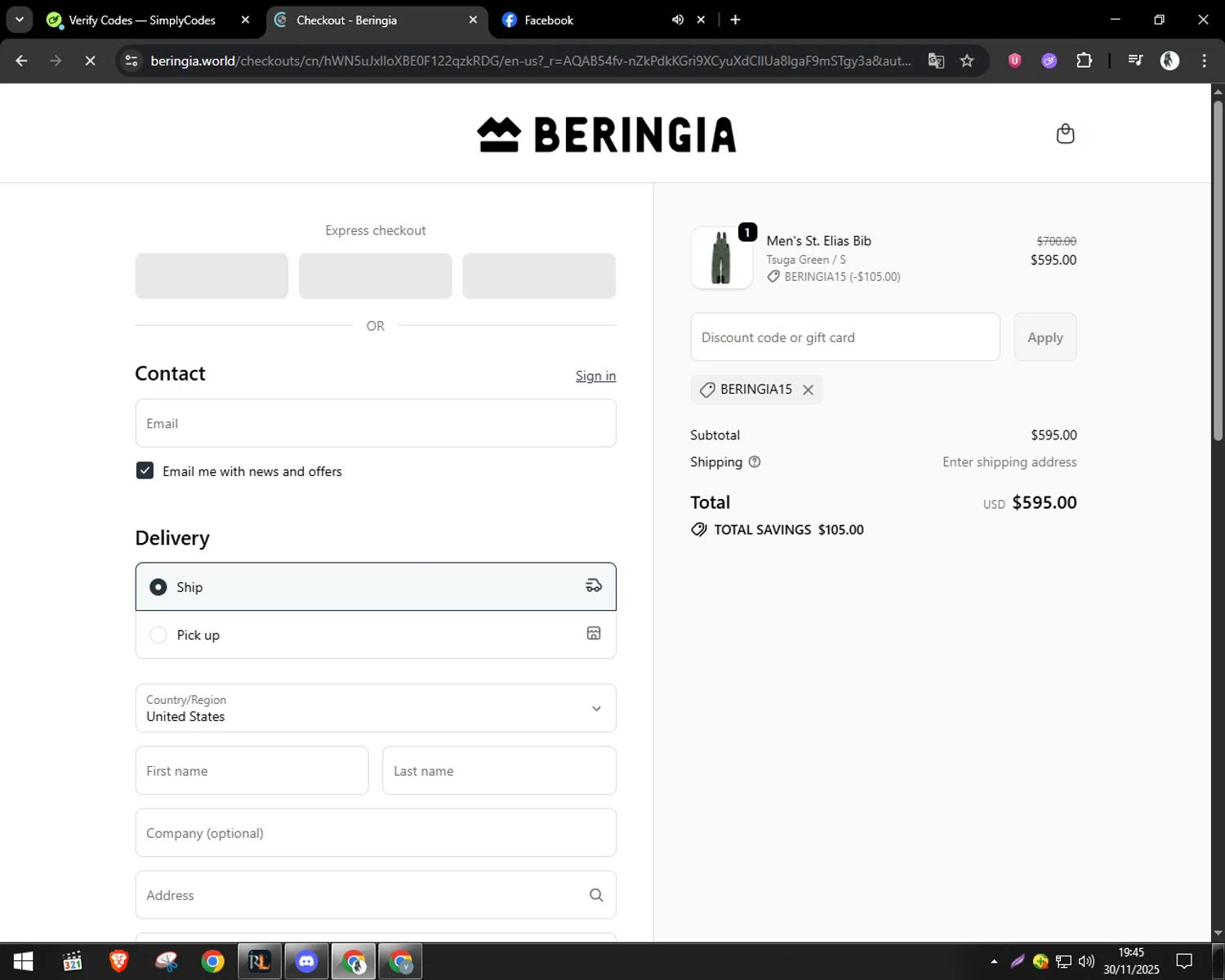This screenshot has height=980, width=1225.
Task: Bookmark this page with the star icon
Action: tap(967, 60)
